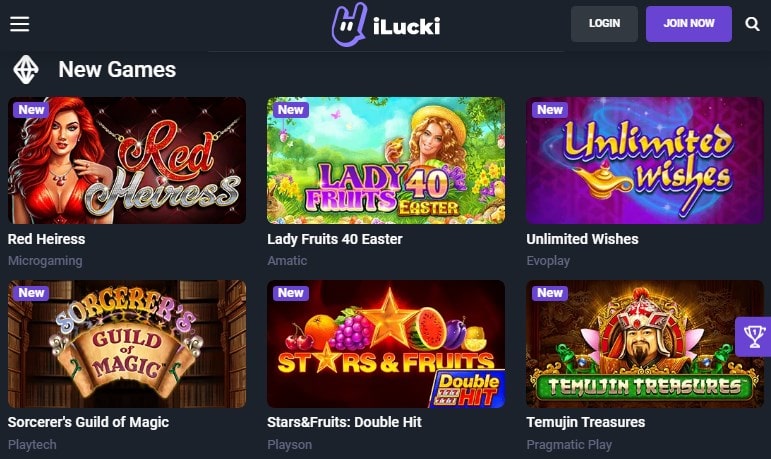Screen dimensions: 771x459
Task: Click the iLucki logo
Action: (x=386, y=25)
